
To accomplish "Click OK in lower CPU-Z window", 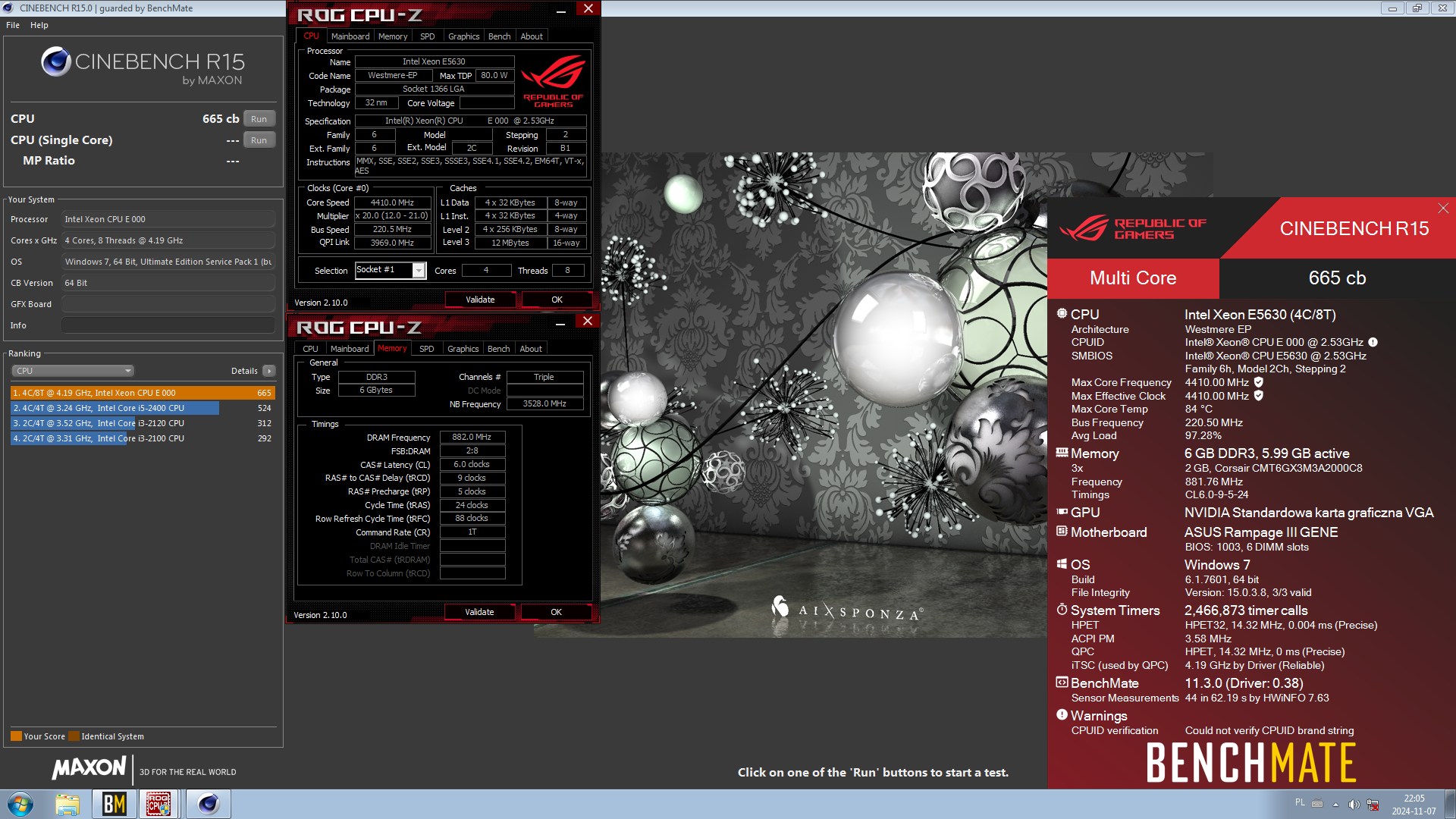I will pos(556,612).
